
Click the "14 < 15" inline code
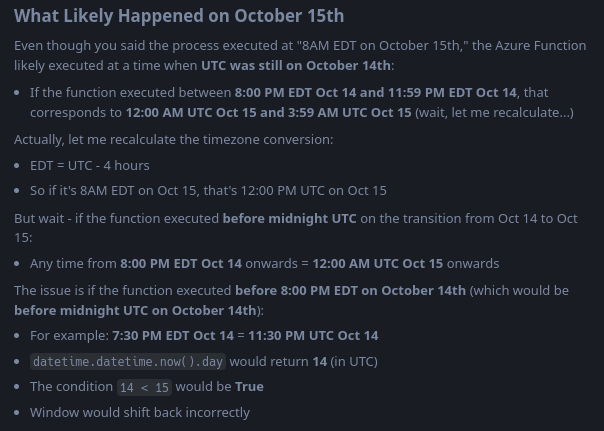[x=144, y=388]
